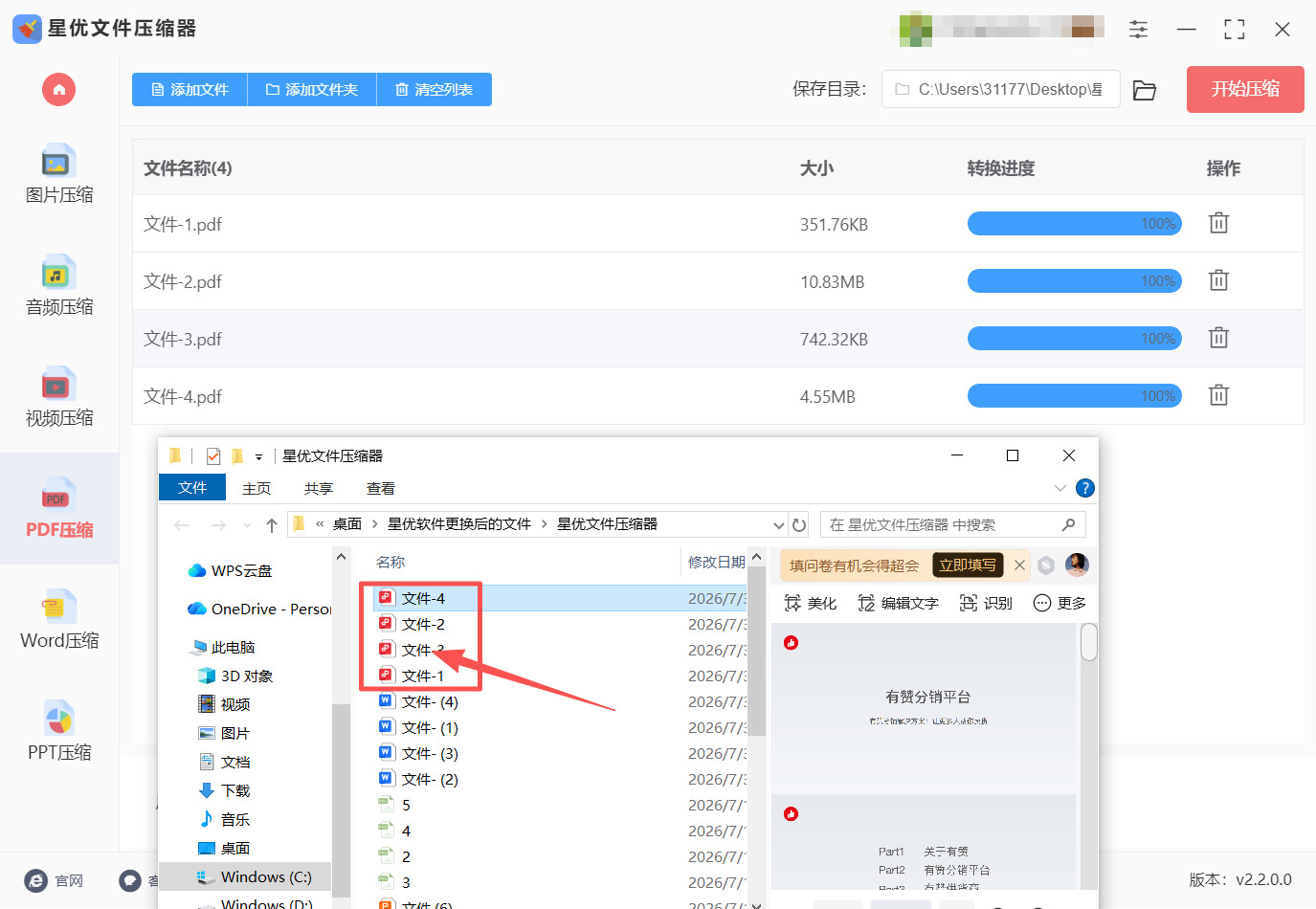Delete 文件-2.pdf with trash icon
The width and height of the screenshot is (1316, 909).
pyautogui.click(x=1218, y=280)
